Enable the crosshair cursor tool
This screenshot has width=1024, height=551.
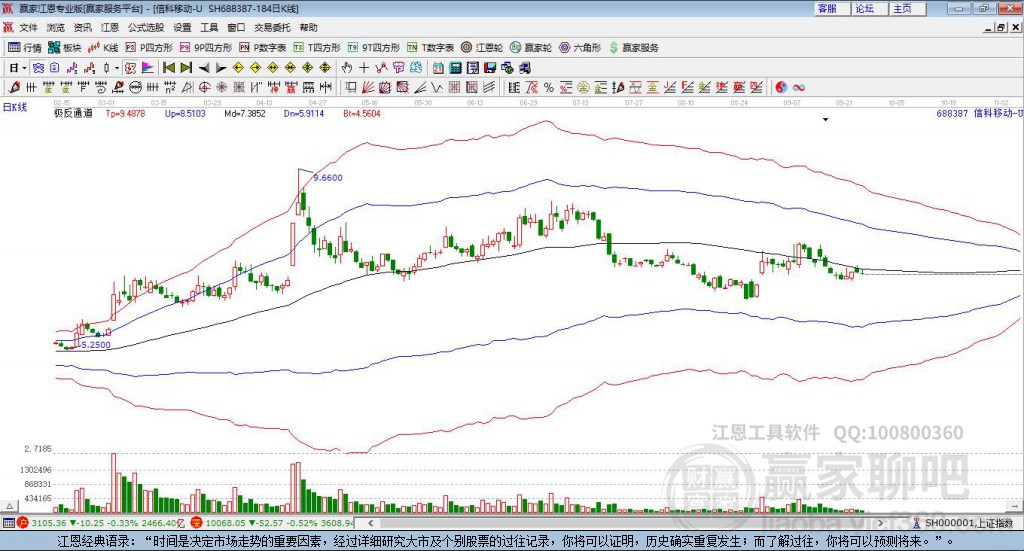pos(364,68)
